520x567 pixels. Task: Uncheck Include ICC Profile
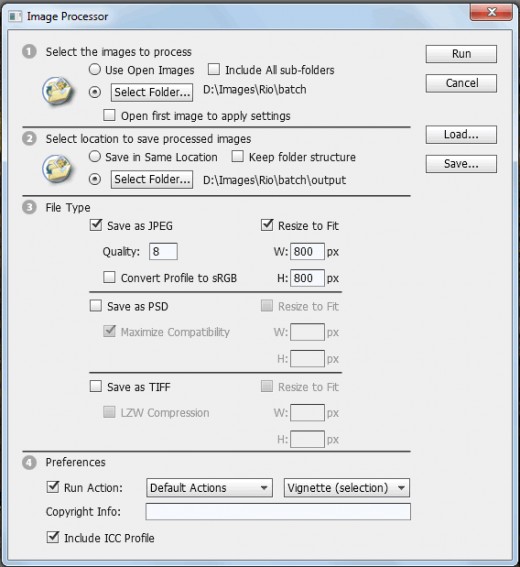pyautogui.click(x=53, y=537)
